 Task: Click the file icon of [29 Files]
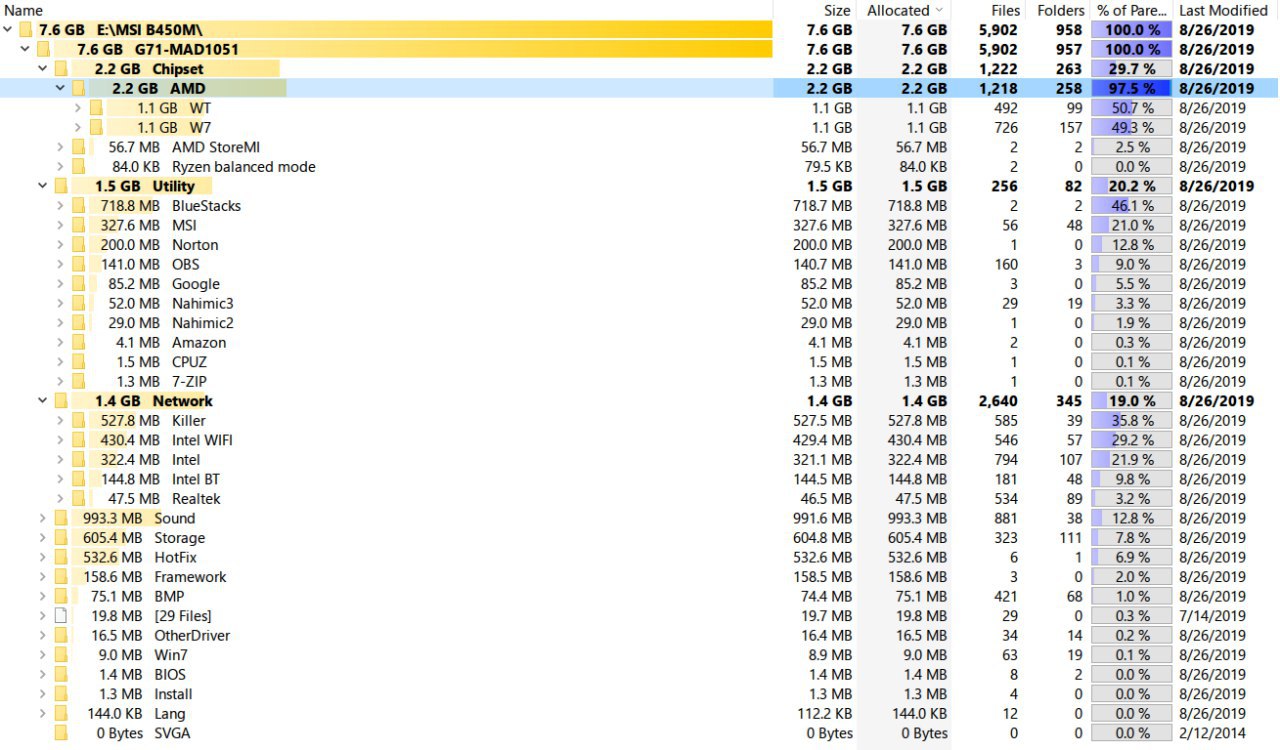click(x=61, y=616)
